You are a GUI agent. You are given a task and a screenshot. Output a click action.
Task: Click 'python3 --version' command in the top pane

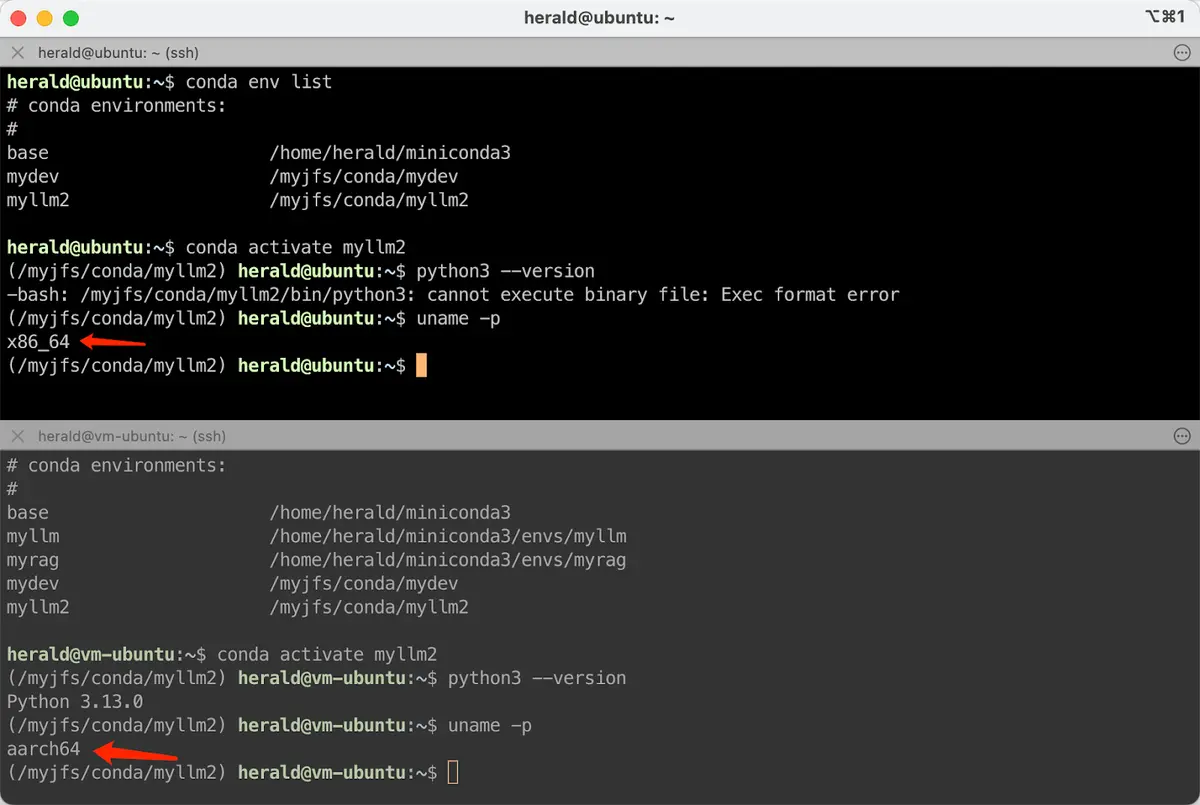(x=505, y=271)
